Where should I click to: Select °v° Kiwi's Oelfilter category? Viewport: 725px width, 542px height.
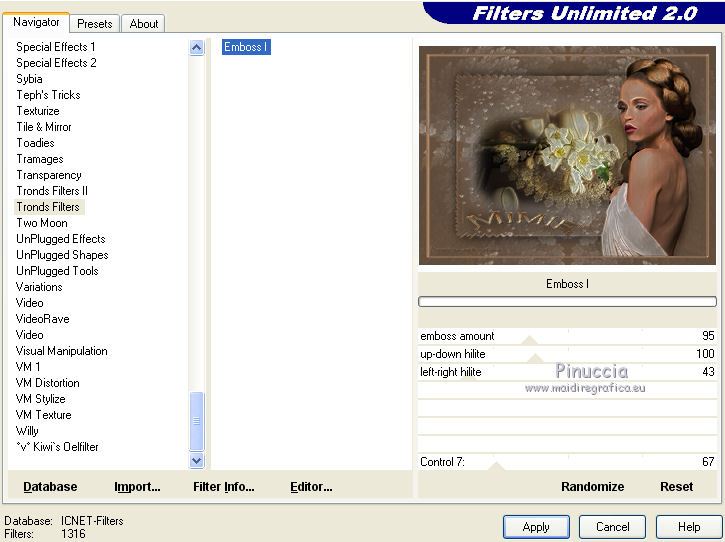57,447
